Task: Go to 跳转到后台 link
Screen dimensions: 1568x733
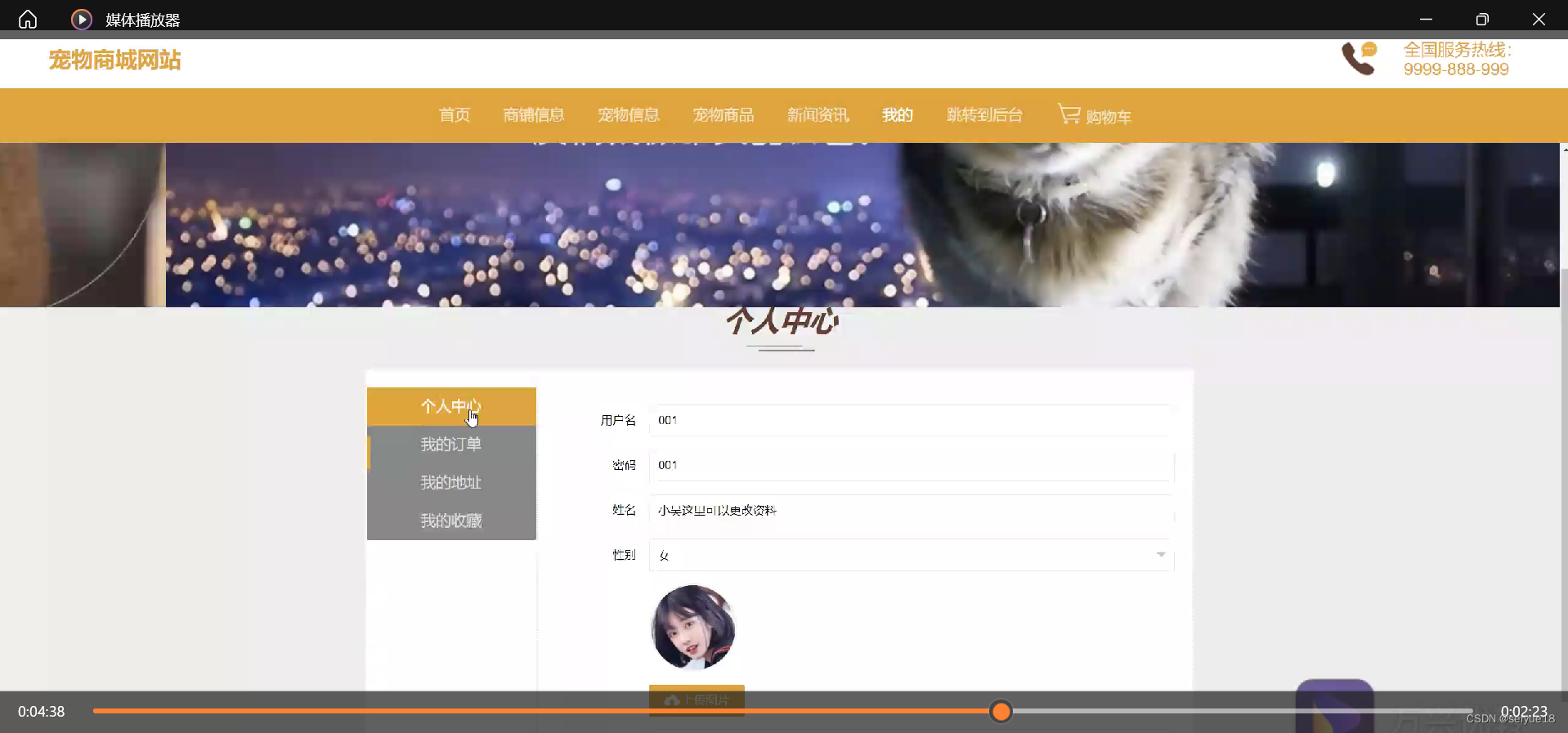Action: pyautogui.click(x=985, y=115)
